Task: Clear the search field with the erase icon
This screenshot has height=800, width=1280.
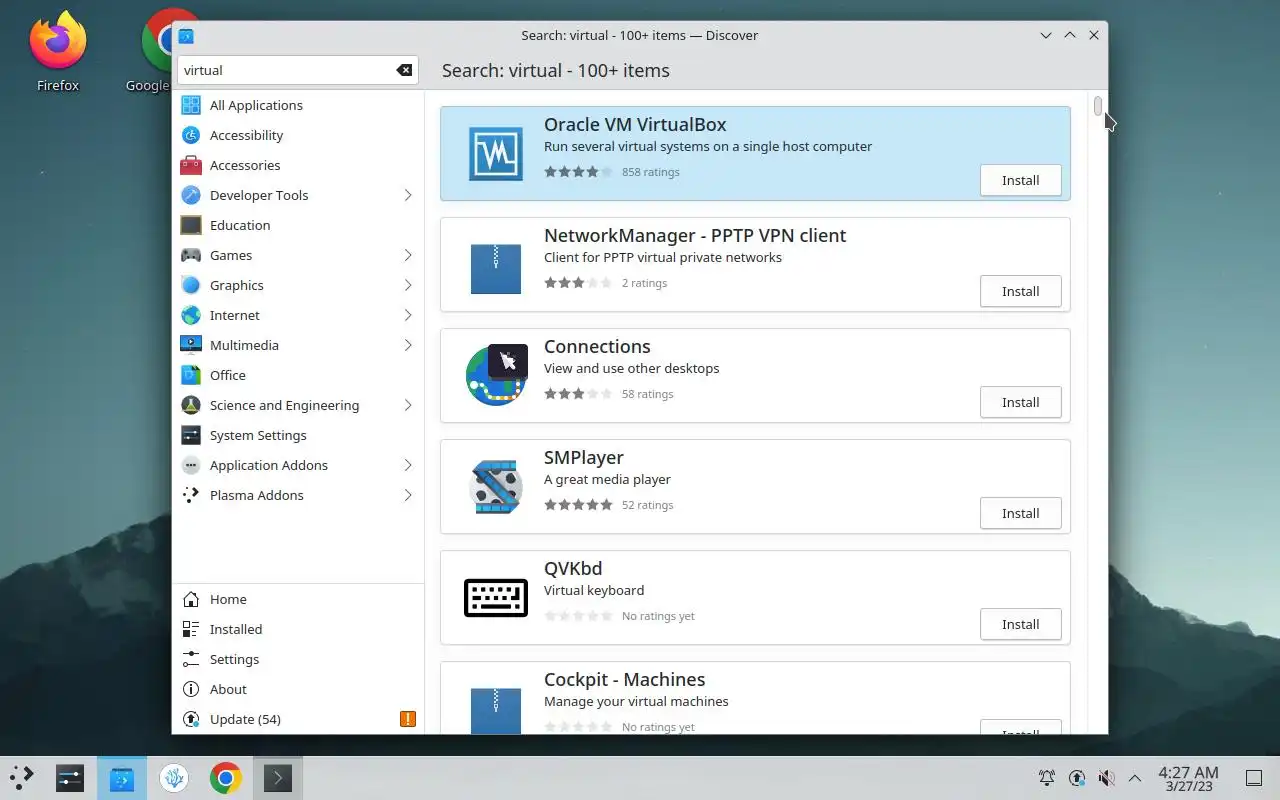Action: pos(404,70)
